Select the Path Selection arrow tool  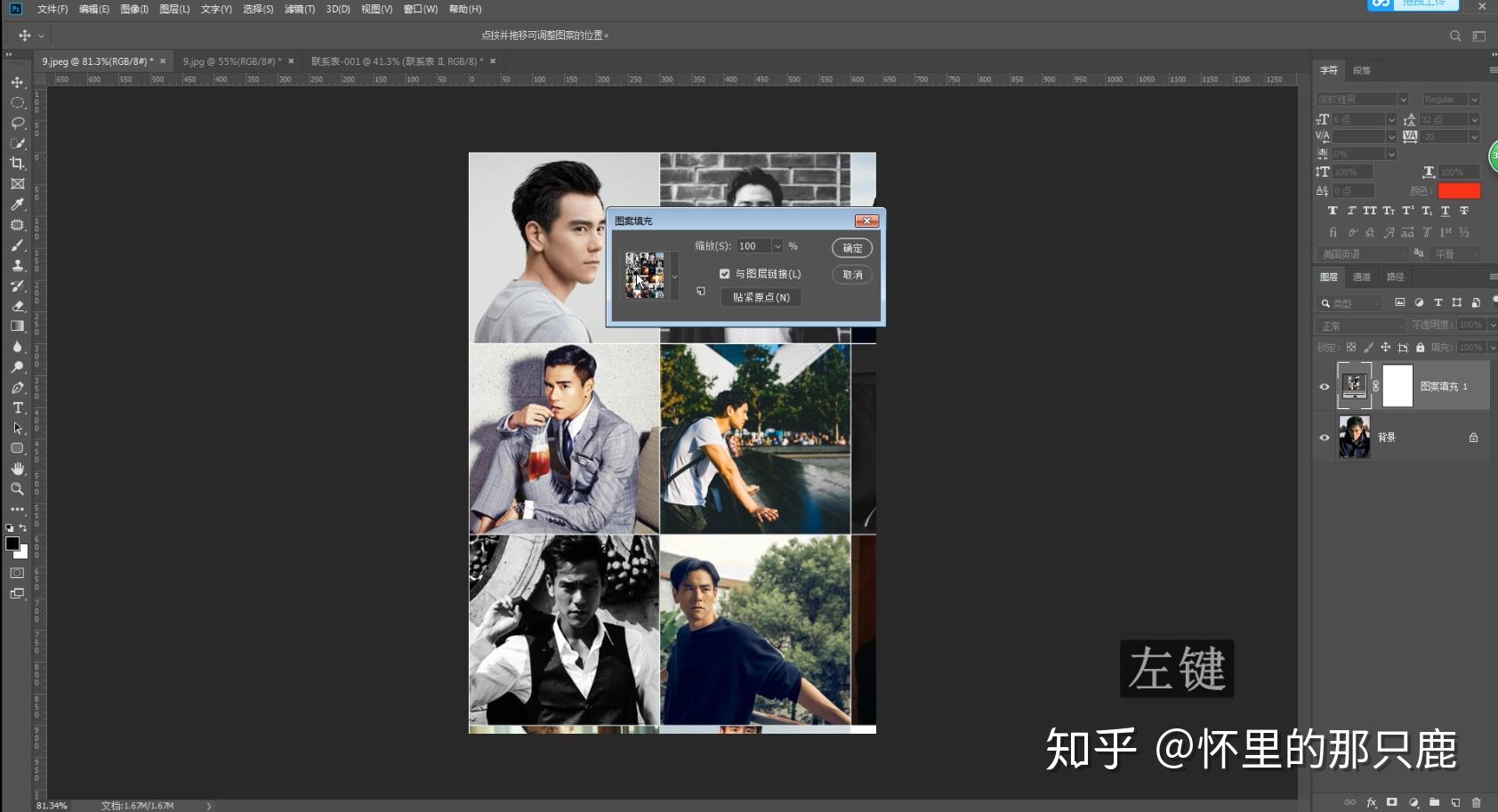point(17,428)
